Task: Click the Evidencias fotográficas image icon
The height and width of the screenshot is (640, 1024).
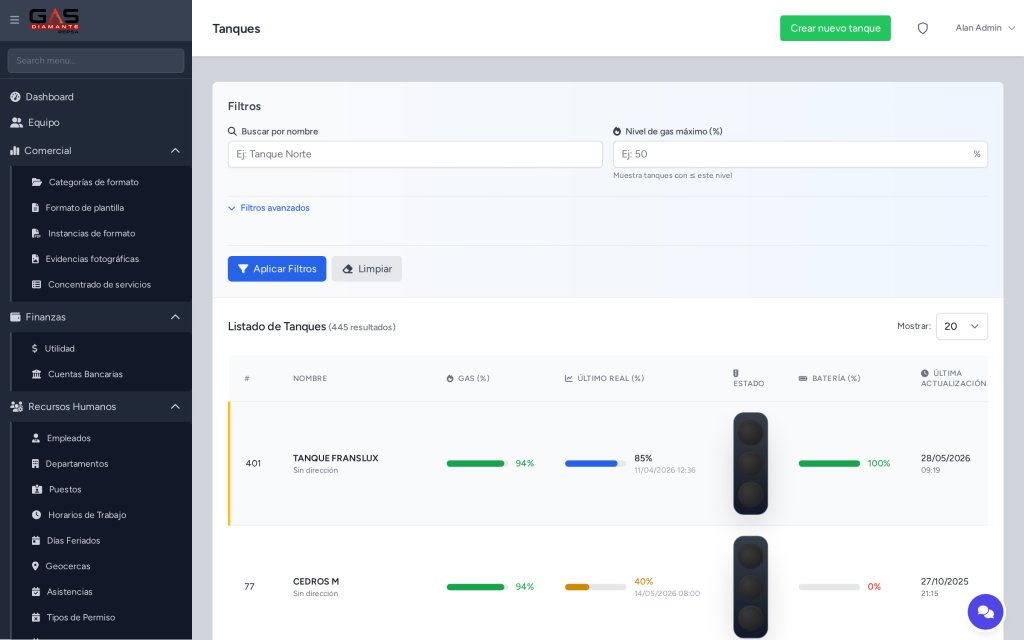Action: point(35,259)
